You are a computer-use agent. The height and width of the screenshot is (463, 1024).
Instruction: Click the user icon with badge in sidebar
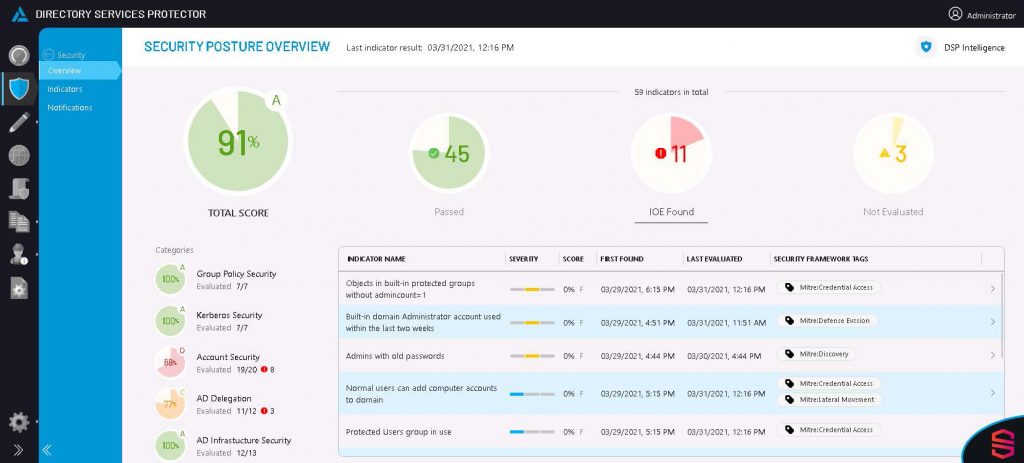[x=19, y=254]
